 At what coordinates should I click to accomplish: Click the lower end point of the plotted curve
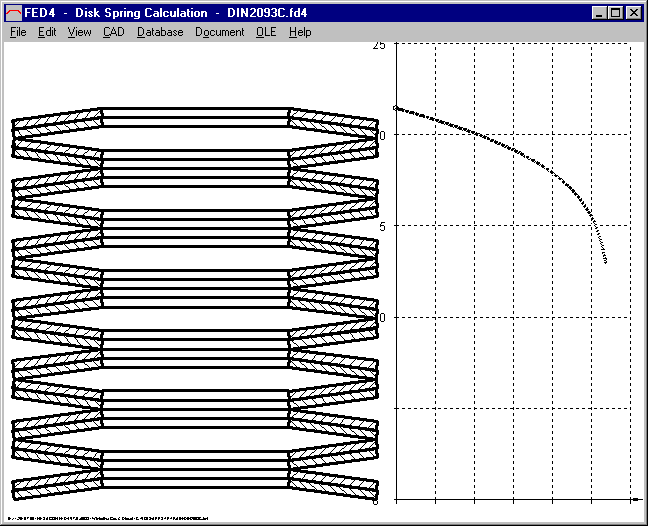pyautogui.click(x=606, y=262)
